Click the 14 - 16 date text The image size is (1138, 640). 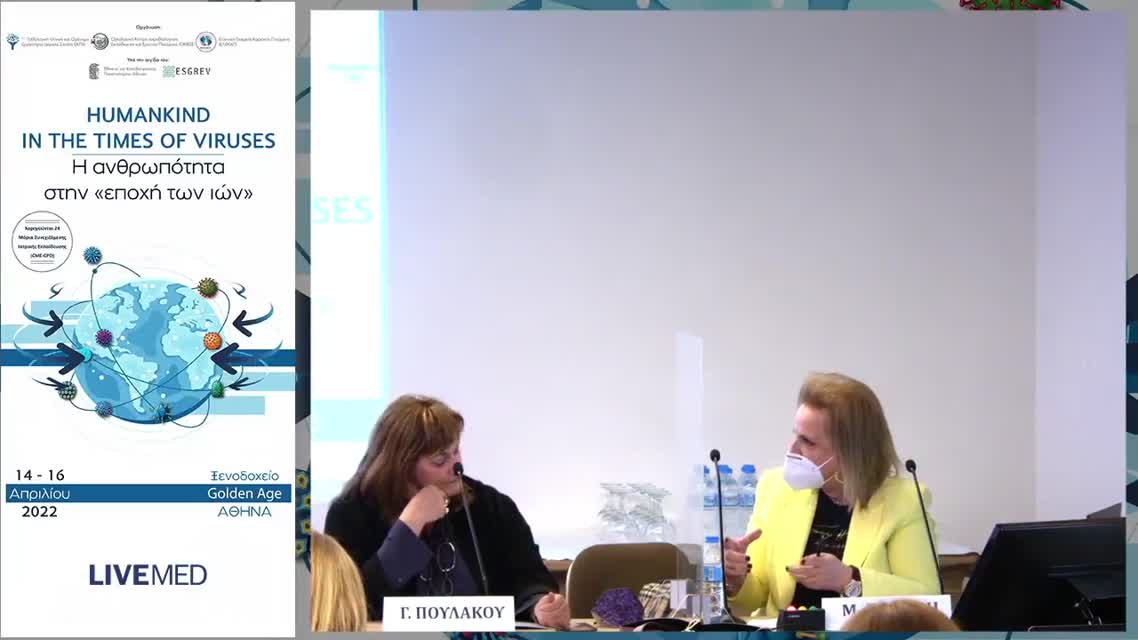40,475
